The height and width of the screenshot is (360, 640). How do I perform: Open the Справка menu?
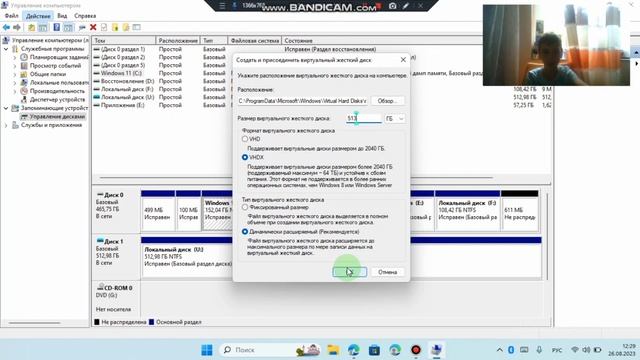point(85,16)
